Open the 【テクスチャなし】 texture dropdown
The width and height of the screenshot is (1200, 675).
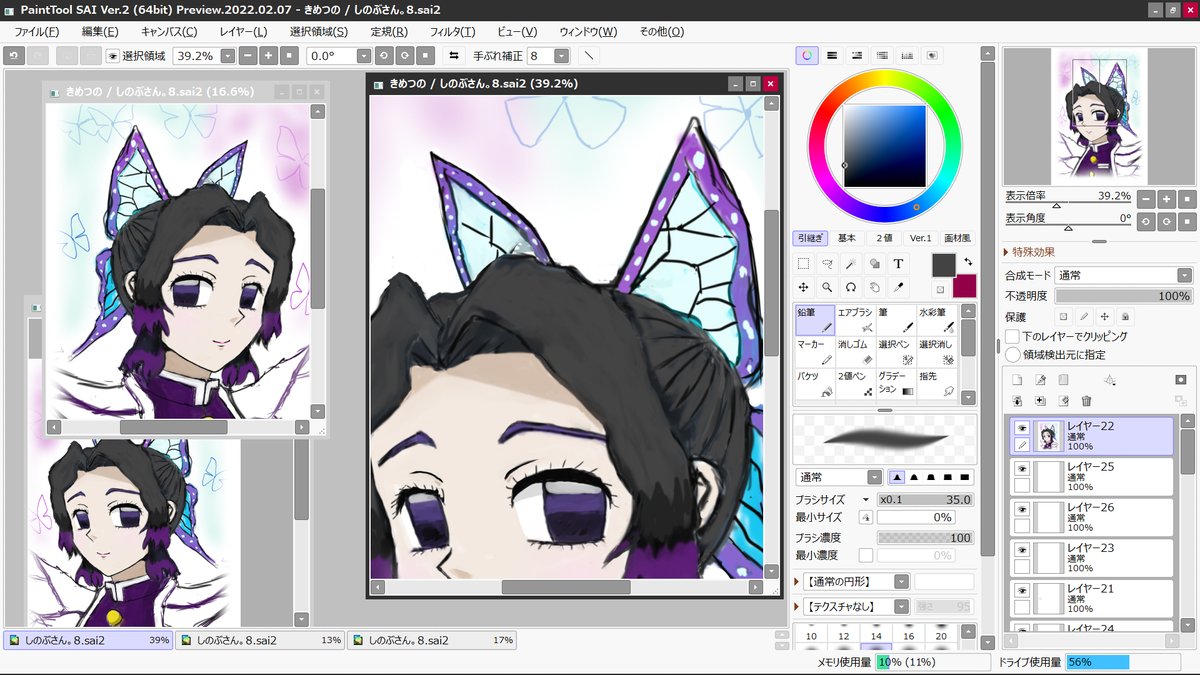click(901, 606)
